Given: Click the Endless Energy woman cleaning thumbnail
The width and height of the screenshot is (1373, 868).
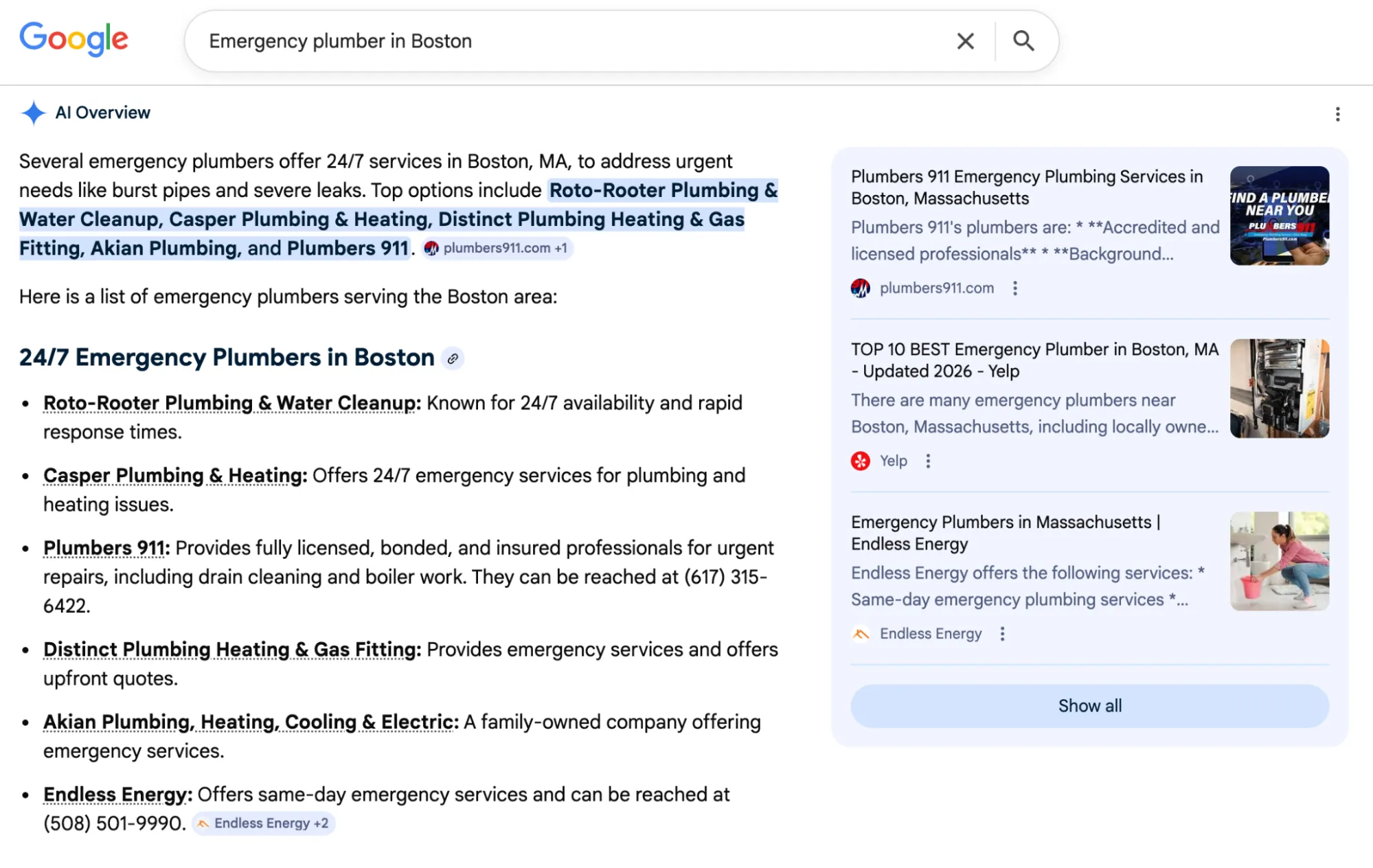Looking at the screenshot, I should [1279, 561].
